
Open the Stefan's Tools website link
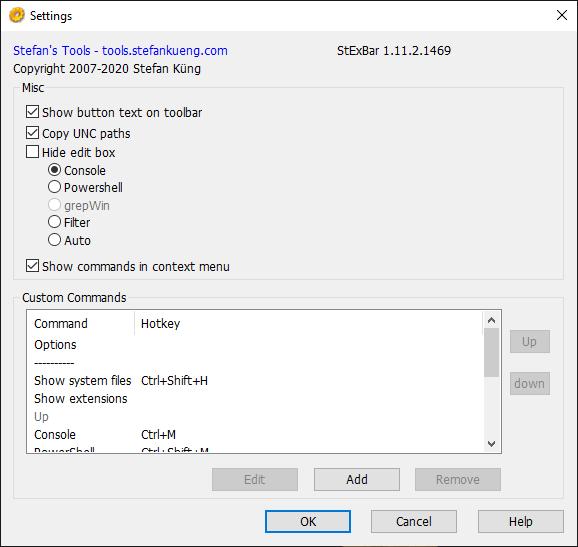click(x=120, y=50)
